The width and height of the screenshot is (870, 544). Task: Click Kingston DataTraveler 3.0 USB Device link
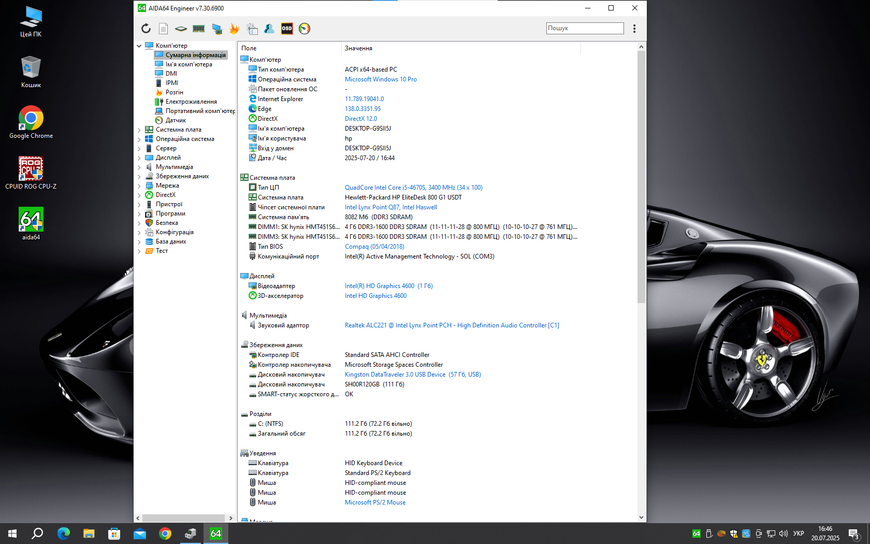412,375
